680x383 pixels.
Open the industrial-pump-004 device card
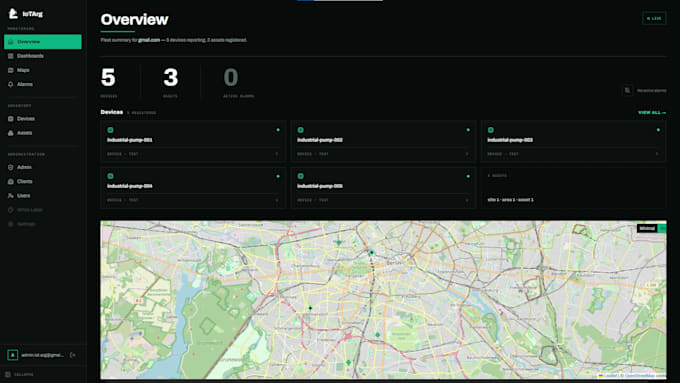(x=193, y=188)
